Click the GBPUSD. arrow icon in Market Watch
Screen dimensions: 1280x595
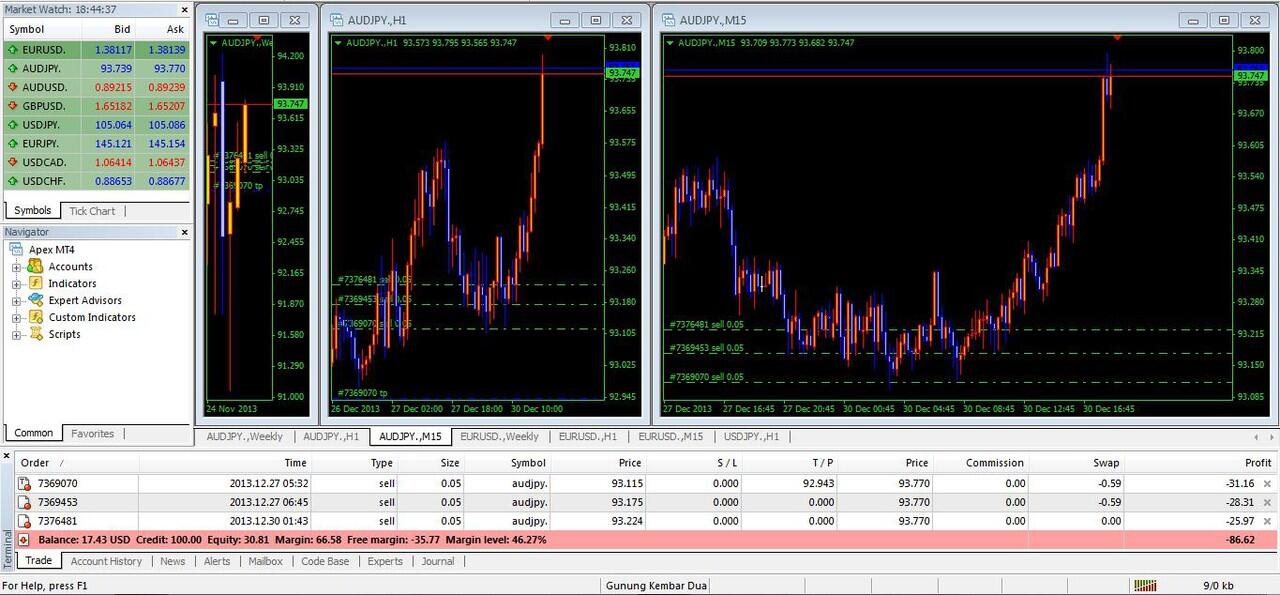click(12, 106)
